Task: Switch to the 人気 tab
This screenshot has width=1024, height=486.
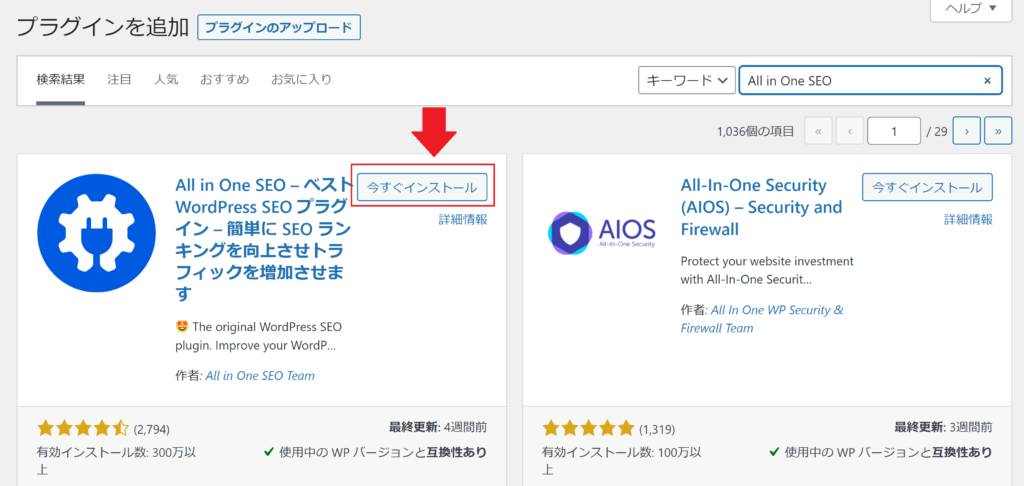Action: (x=166, y=80)
